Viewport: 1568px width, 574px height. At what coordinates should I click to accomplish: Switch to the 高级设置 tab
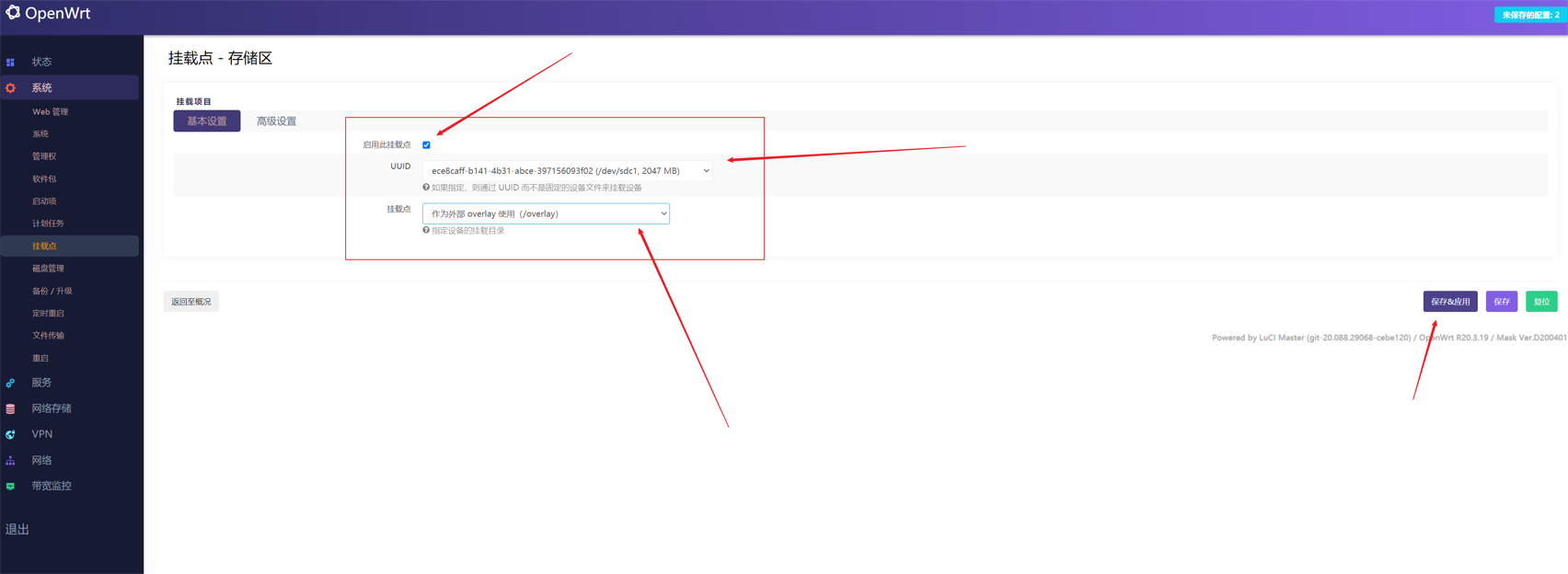(x=276, y=121)
